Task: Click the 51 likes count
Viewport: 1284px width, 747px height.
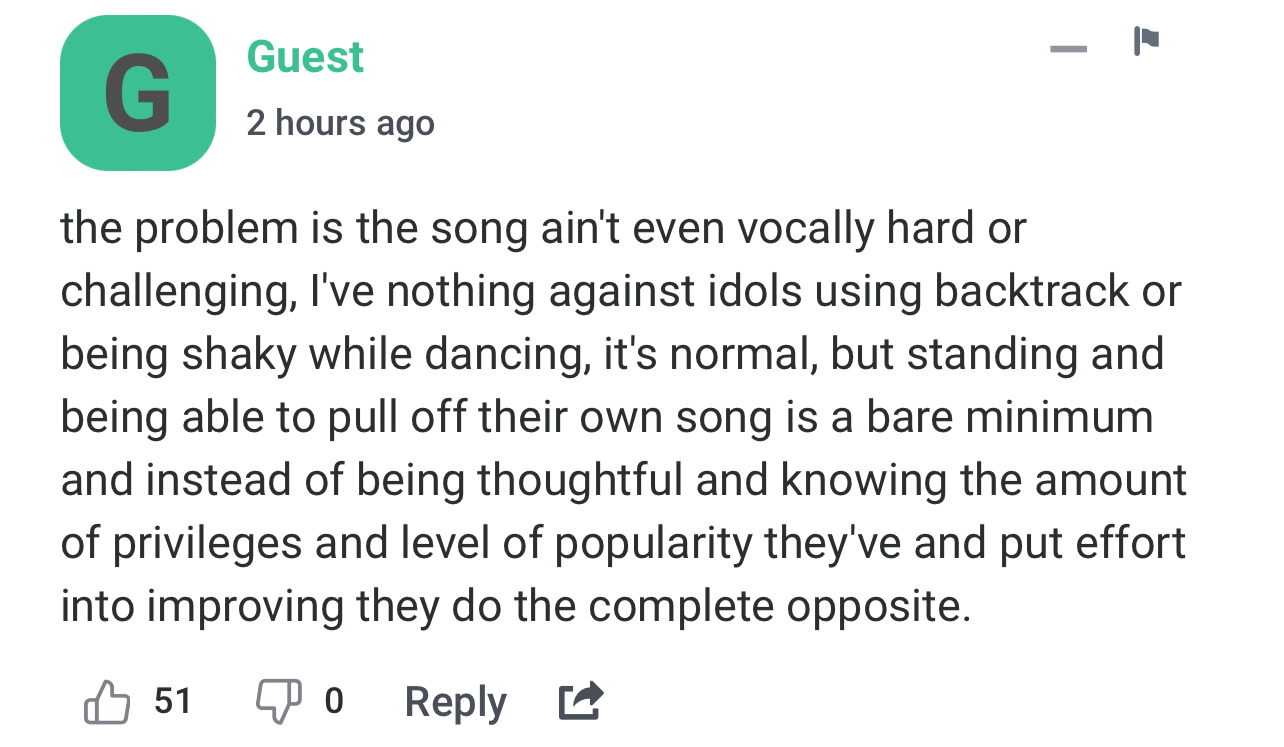Action: pos(172,701)
